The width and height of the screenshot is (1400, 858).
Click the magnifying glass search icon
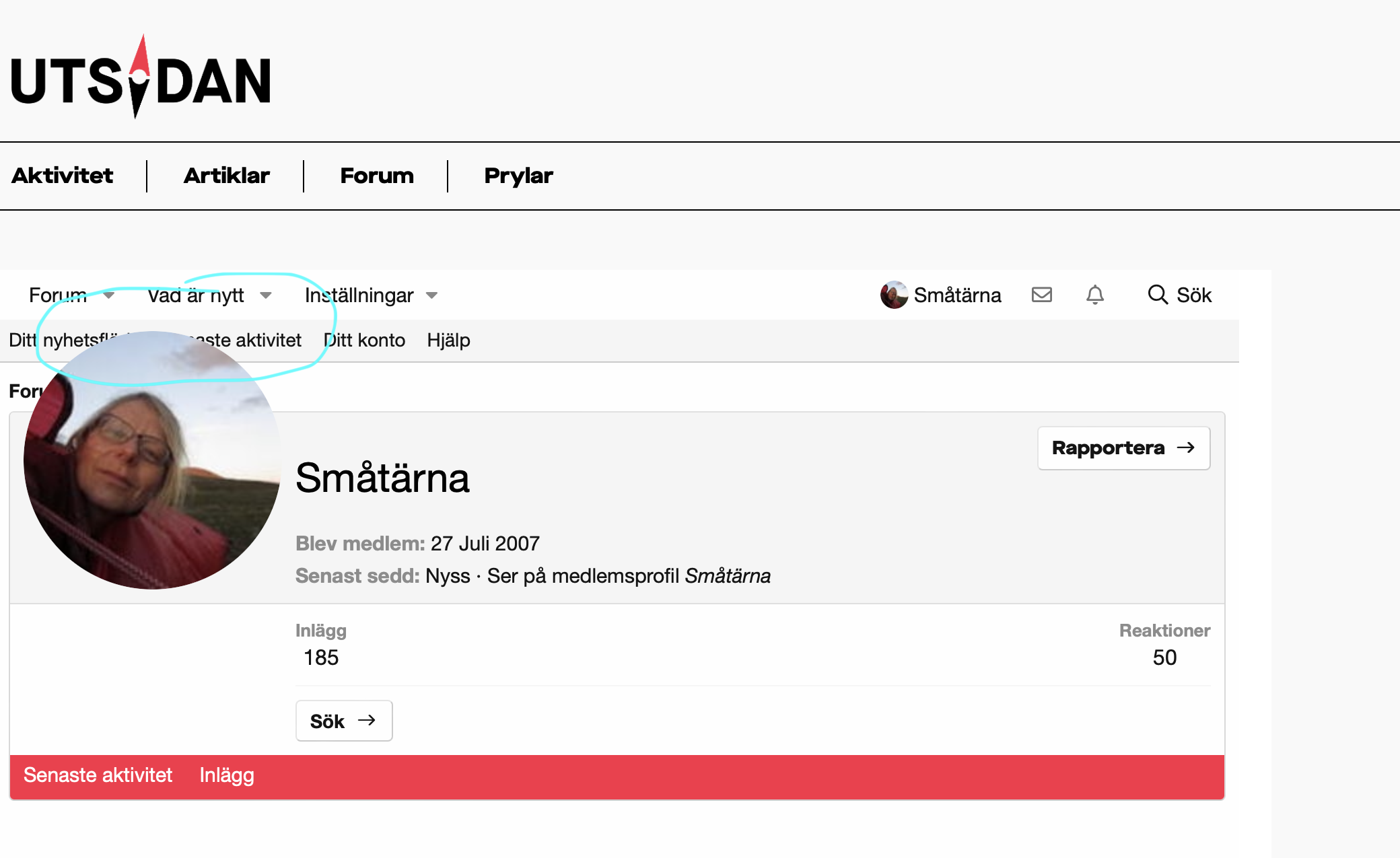click(x=1158, y=295)
